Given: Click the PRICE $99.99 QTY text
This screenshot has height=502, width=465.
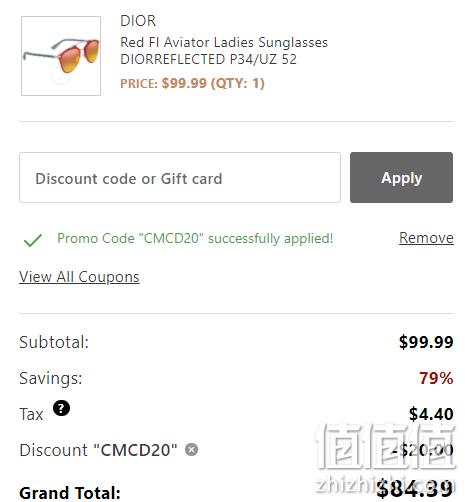Looking at the screenshot, I should click(x=192, y=83).
